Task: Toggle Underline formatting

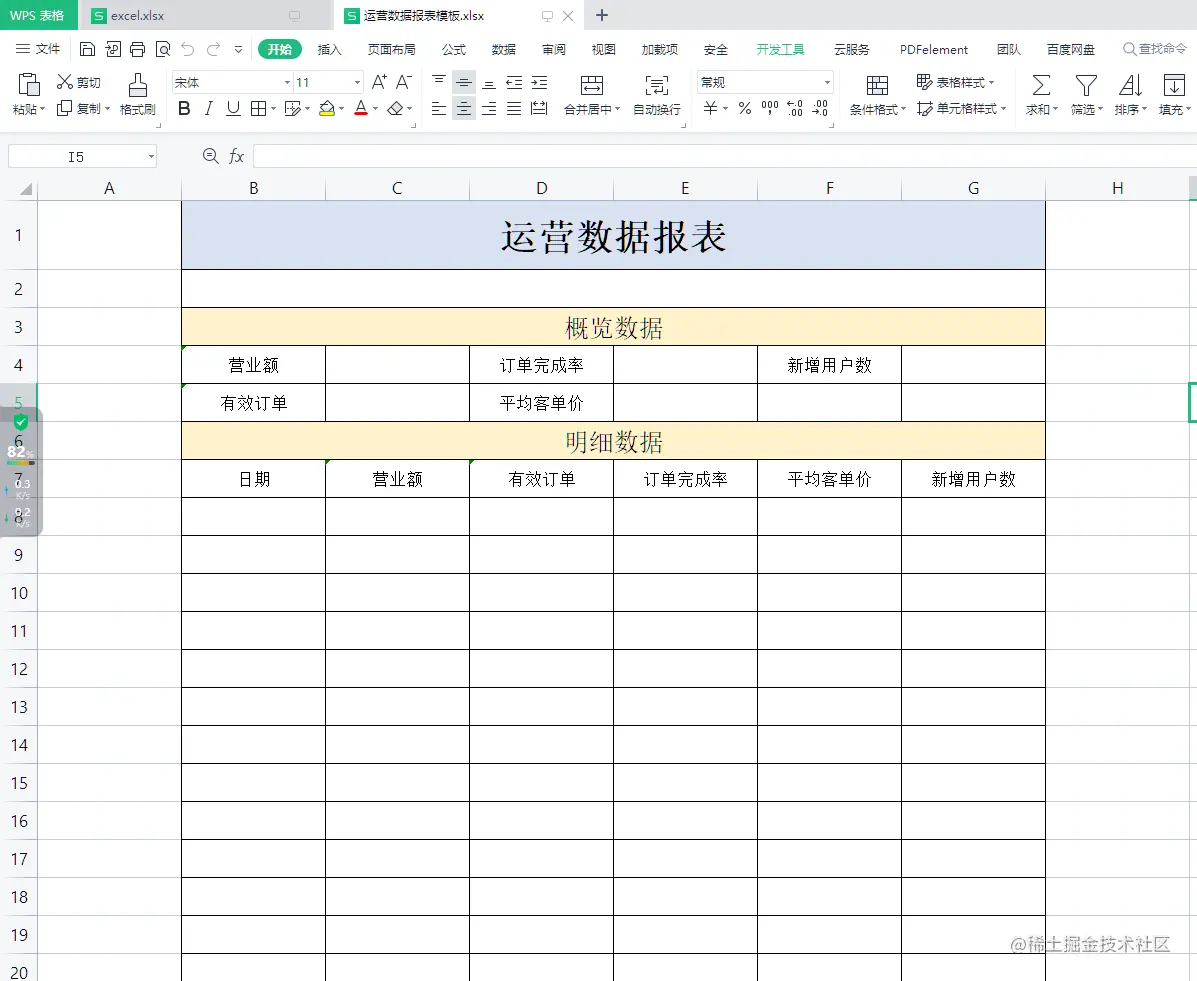Action: [x=234, y=108]
